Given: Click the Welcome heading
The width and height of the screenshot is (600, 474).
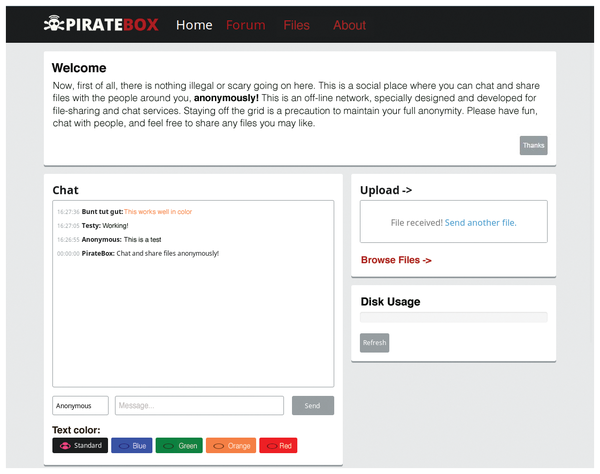Looking at the screenshot, I should pos(79,68).
